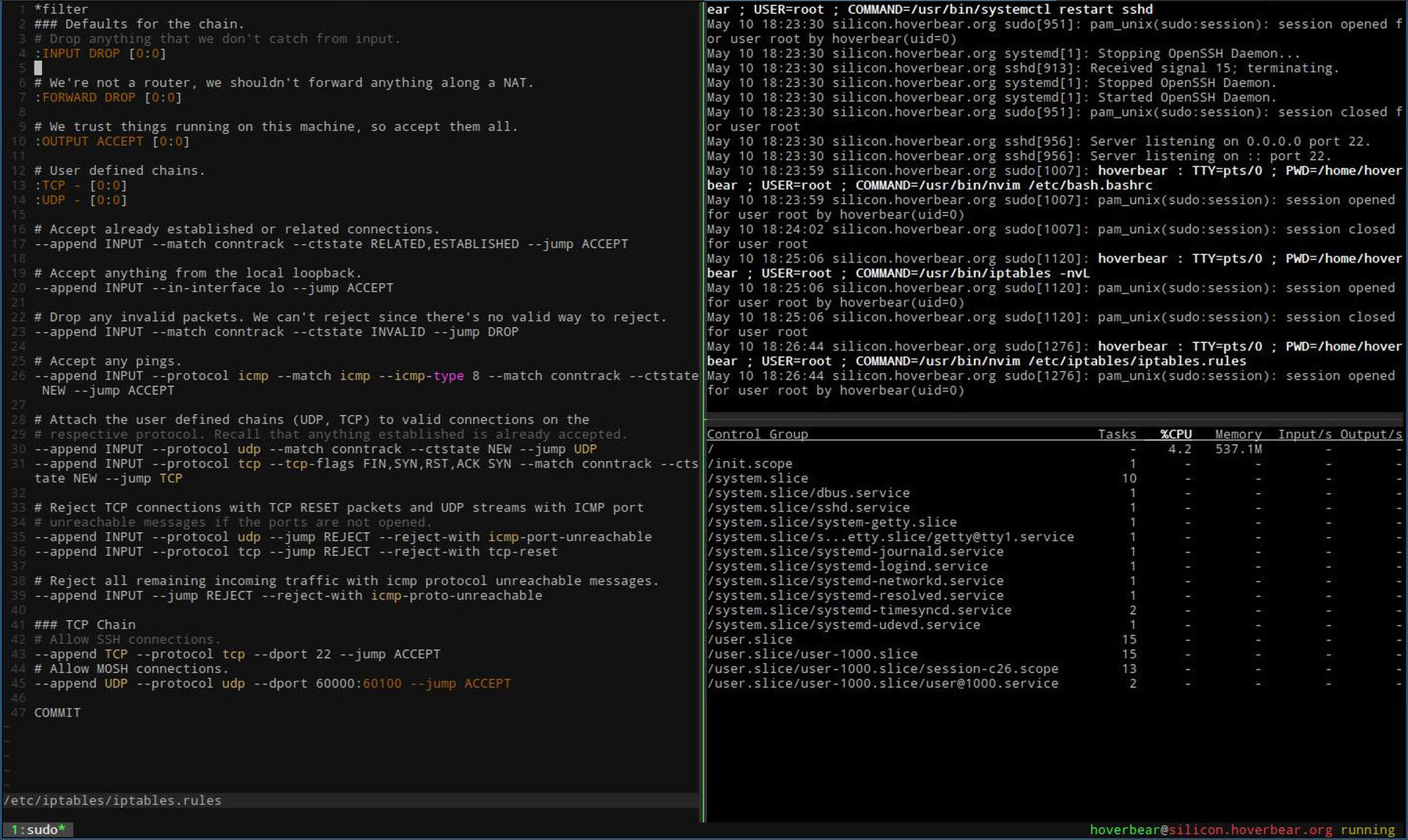Click on the :FORWARD DROP policy line
Screen dimensions: 1408x840
tap(107, 97)
